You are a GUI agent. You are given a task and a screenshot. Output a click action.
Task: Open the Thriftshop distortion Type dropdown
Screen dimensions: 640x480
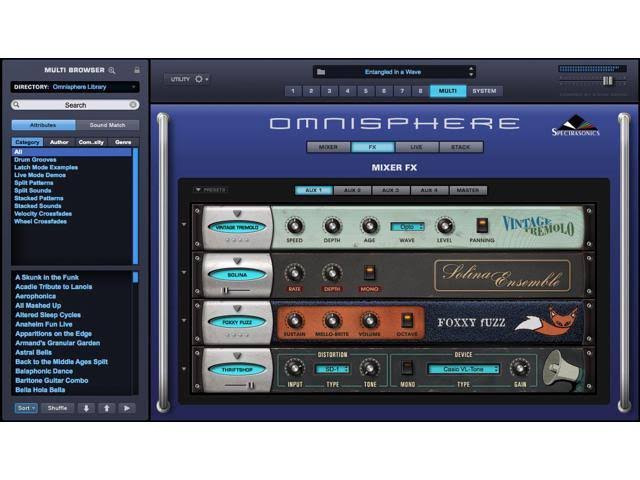tap(332, 369)
